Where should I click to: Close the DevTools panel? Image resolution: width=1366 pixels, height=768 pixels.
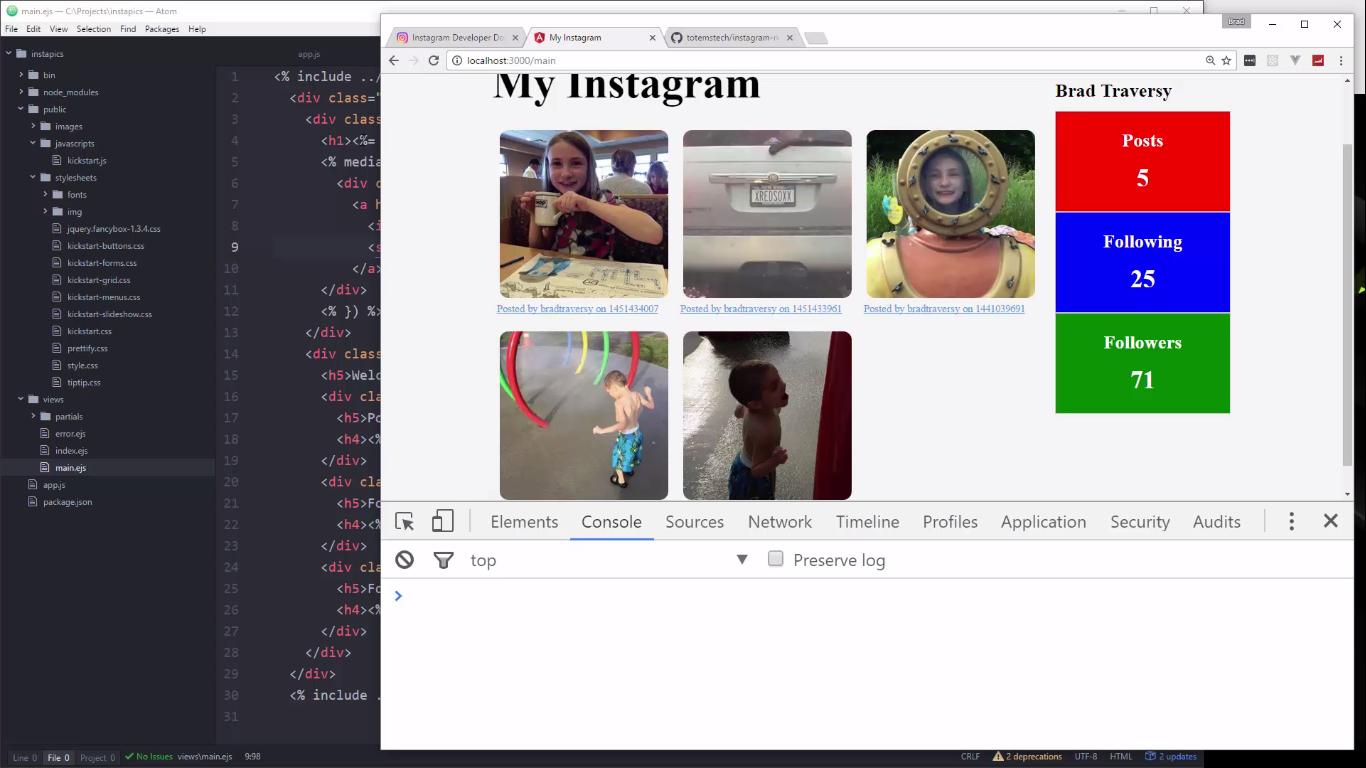pyautogui.click(x=1331, y=521)
